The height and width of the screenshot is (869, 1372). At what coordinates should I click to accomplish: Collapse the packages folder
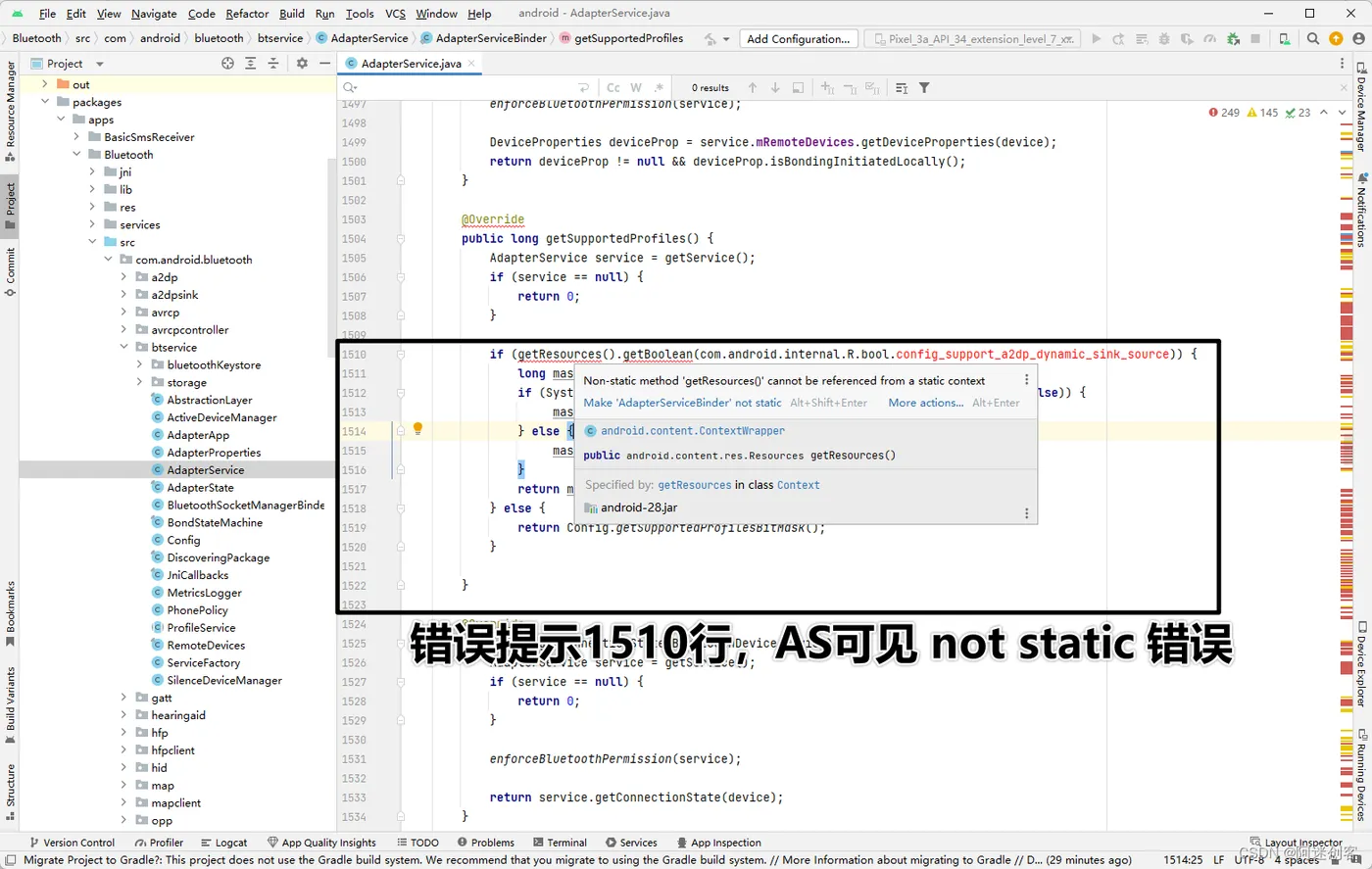[45, 102]
